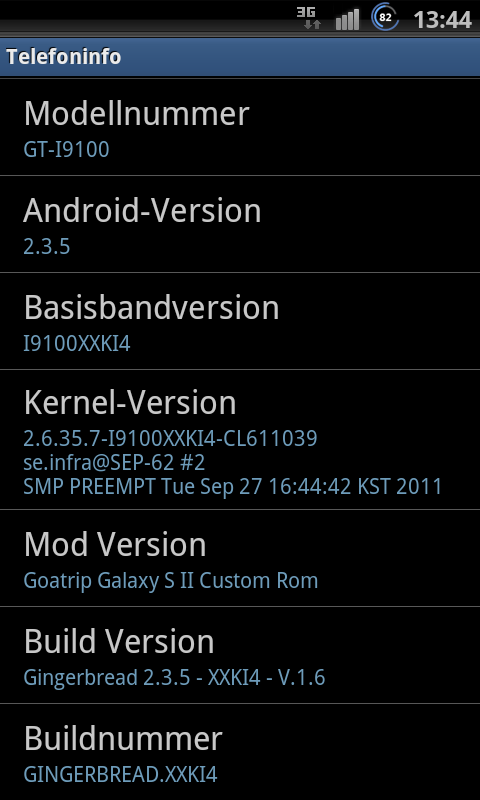Tap the GT-I9100 model value
The image size is (480, 800).
66,149
